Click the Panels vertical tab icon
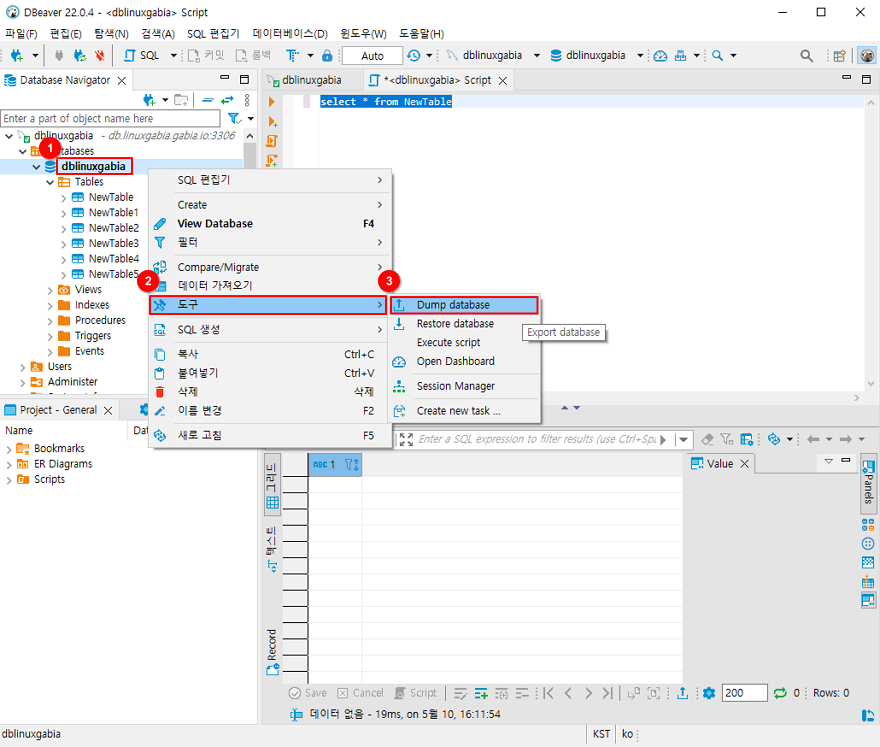Viewport: 880px width, 747px height. [868, 483]
